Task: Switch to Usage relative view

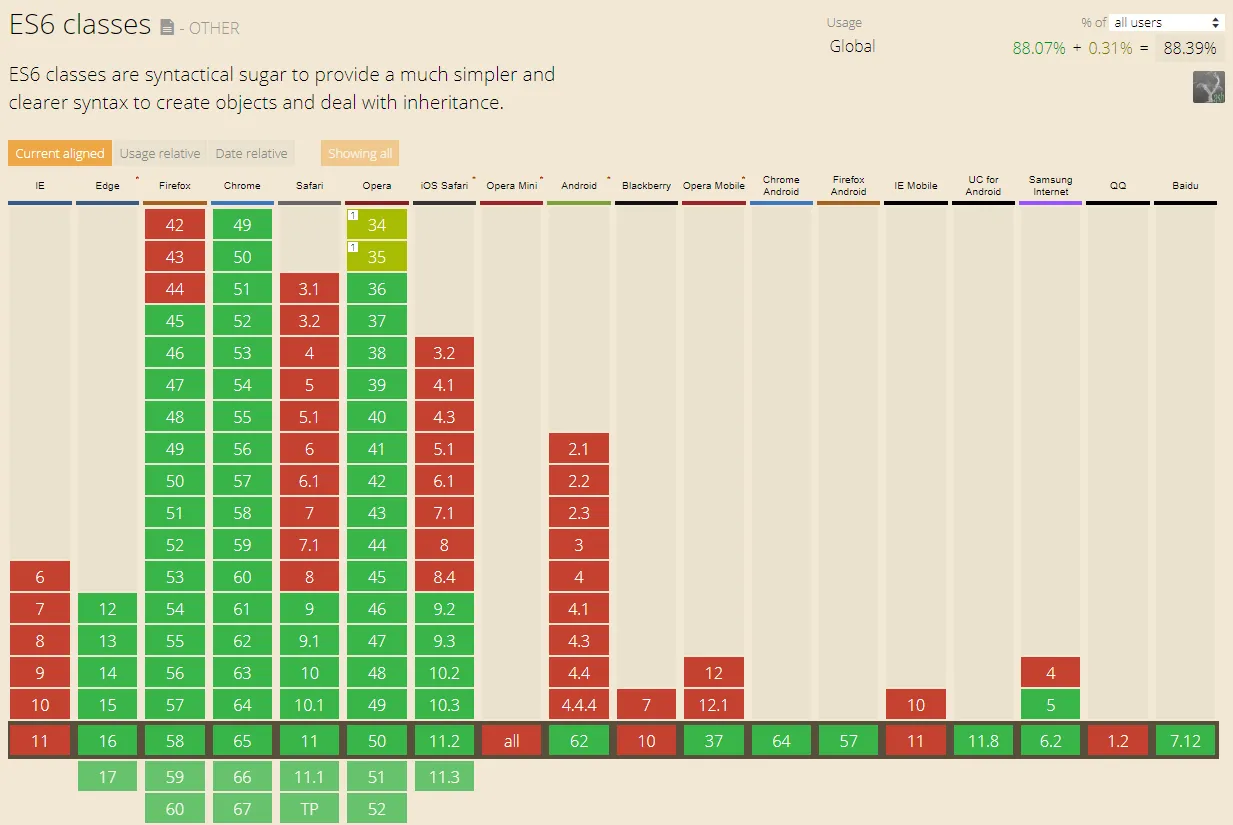Action: point(160,153)
